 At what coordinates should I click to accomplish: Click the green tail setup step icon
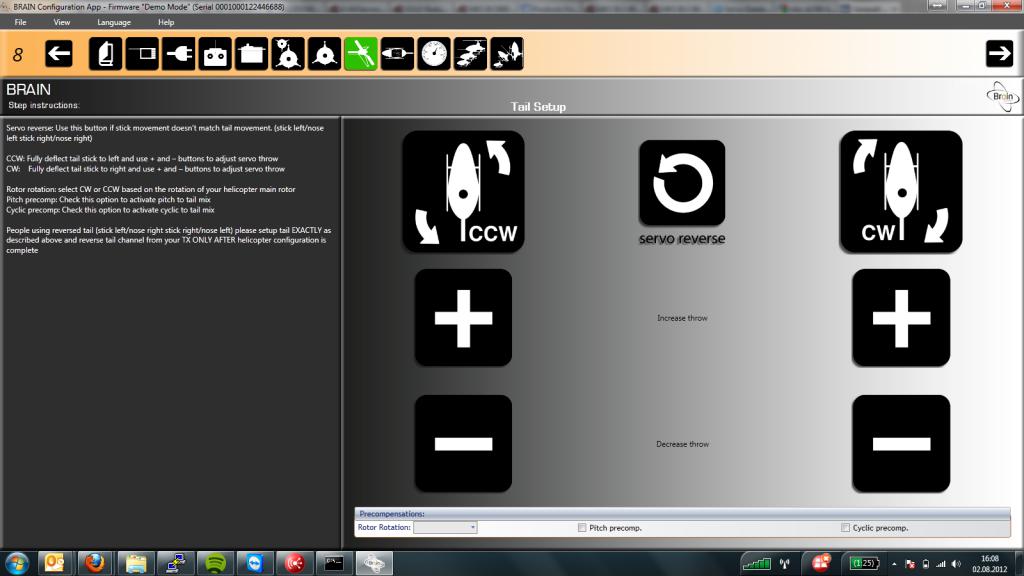pos(361,54)
